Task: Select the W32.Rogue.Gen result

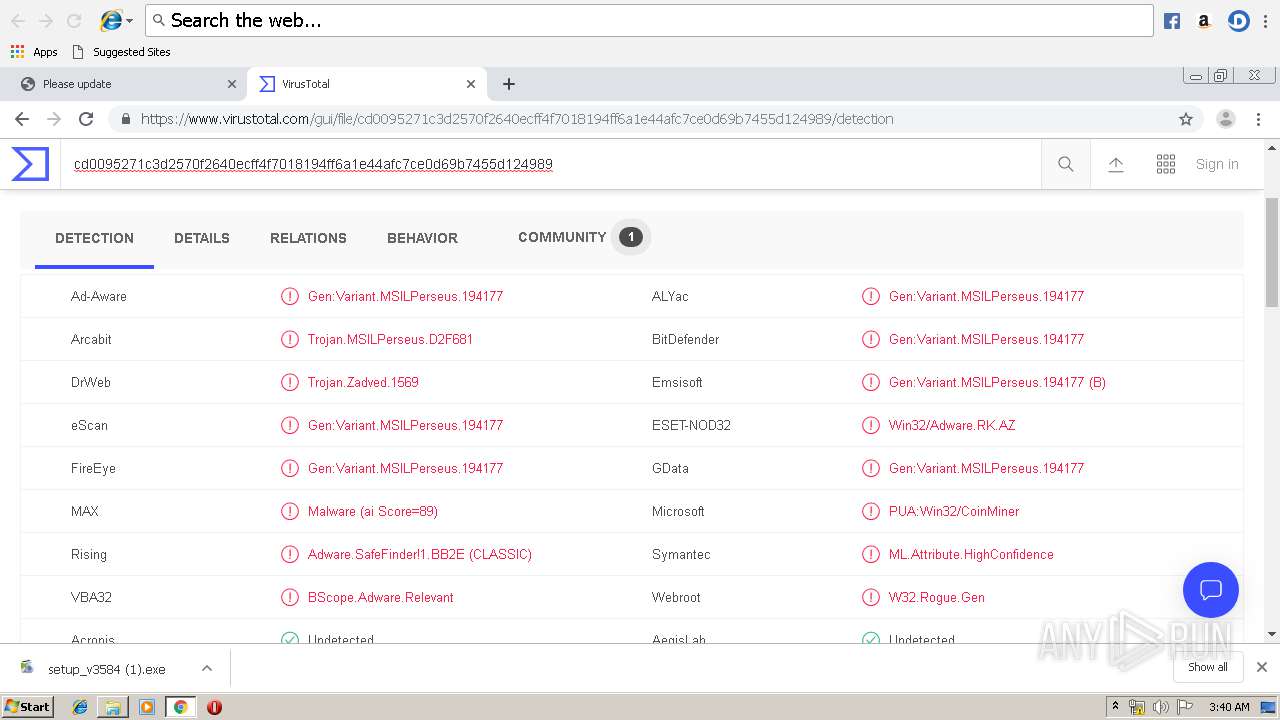Action: point(937,597)
